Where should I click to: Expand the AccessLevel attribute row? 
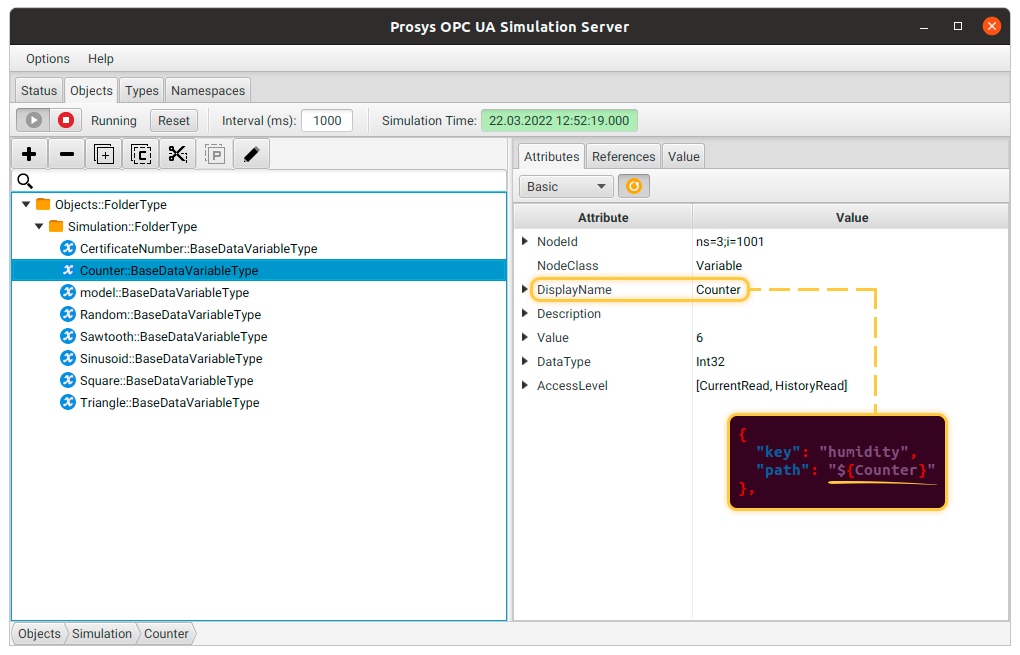tap(525, 386)
